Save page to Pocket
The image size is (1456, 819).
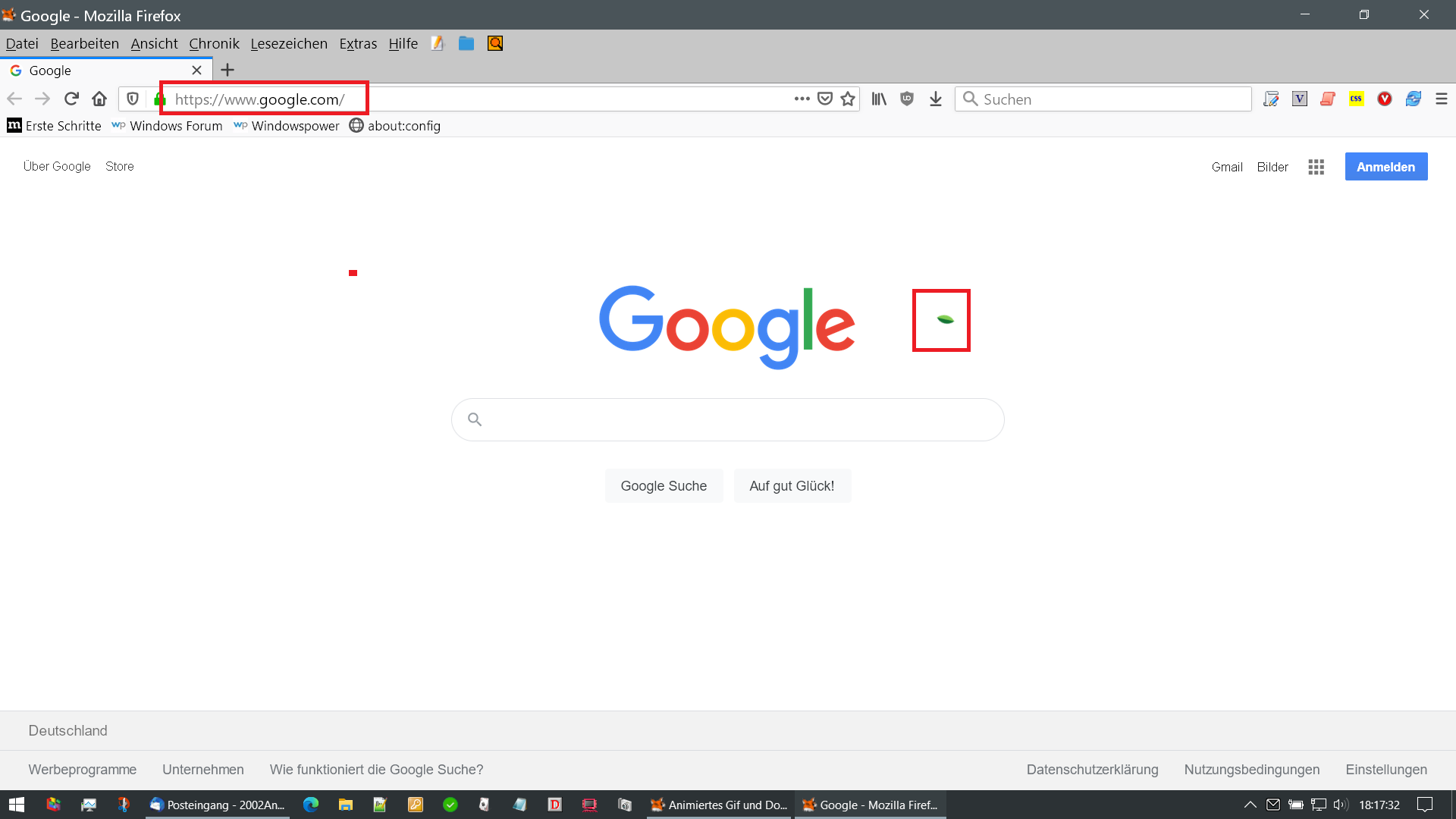click(825, 99)
